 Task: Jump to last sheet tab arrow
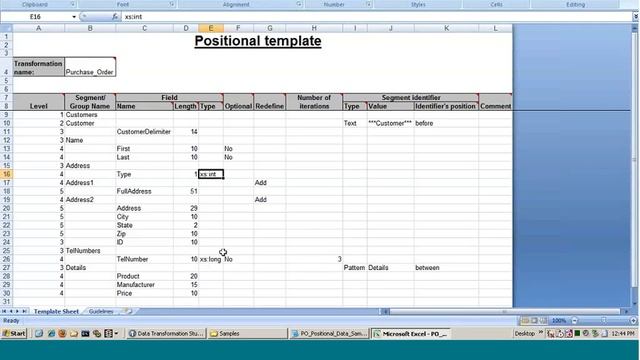pyautogui.click(x=24, y=311)
